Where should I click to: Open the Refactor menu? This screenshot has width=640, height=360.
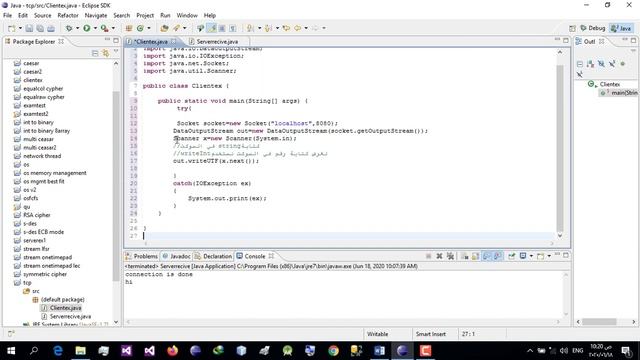pyautogui.click(x=68, y=16)
